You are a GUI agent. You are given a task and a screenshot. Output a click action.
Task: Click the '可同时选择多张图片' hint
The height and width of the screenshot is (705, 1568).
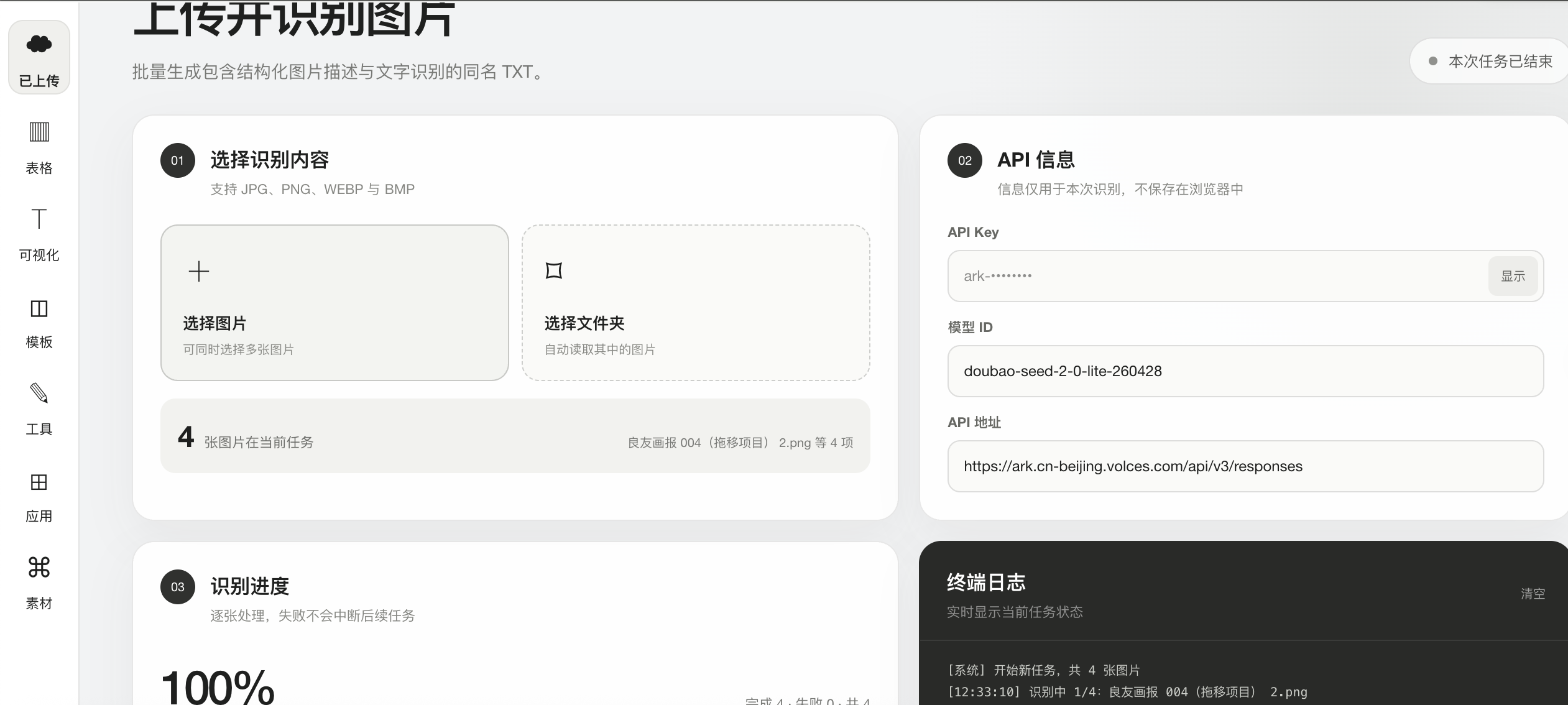click(238, 349)
